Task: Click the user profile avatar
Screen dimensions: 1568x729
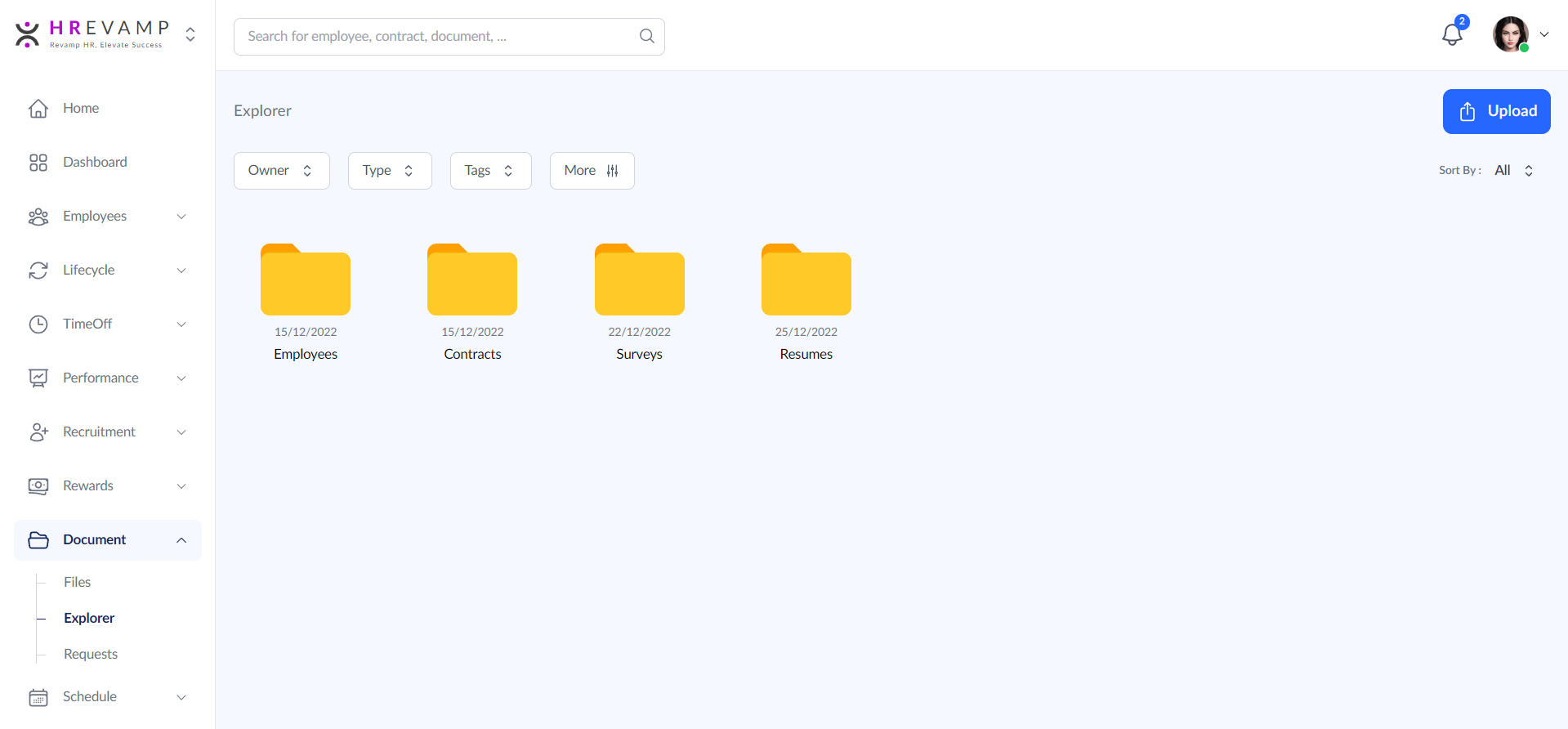Action: click(x=1510, y=34)
